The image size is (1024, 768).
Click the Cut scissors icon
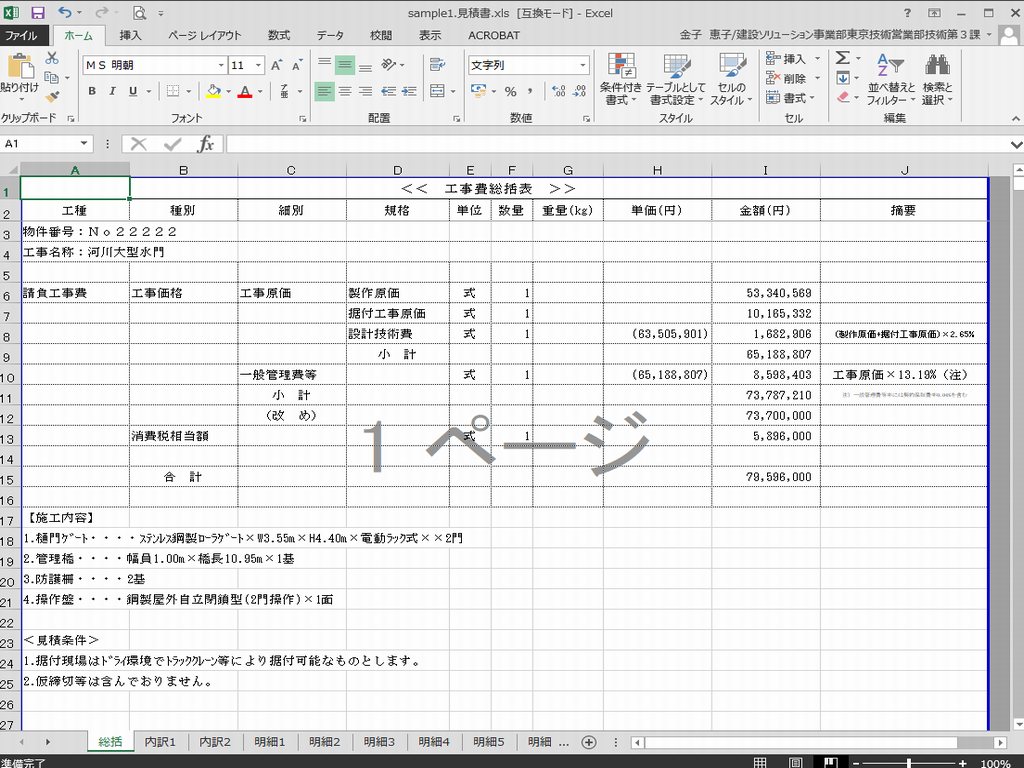(52, 59)
